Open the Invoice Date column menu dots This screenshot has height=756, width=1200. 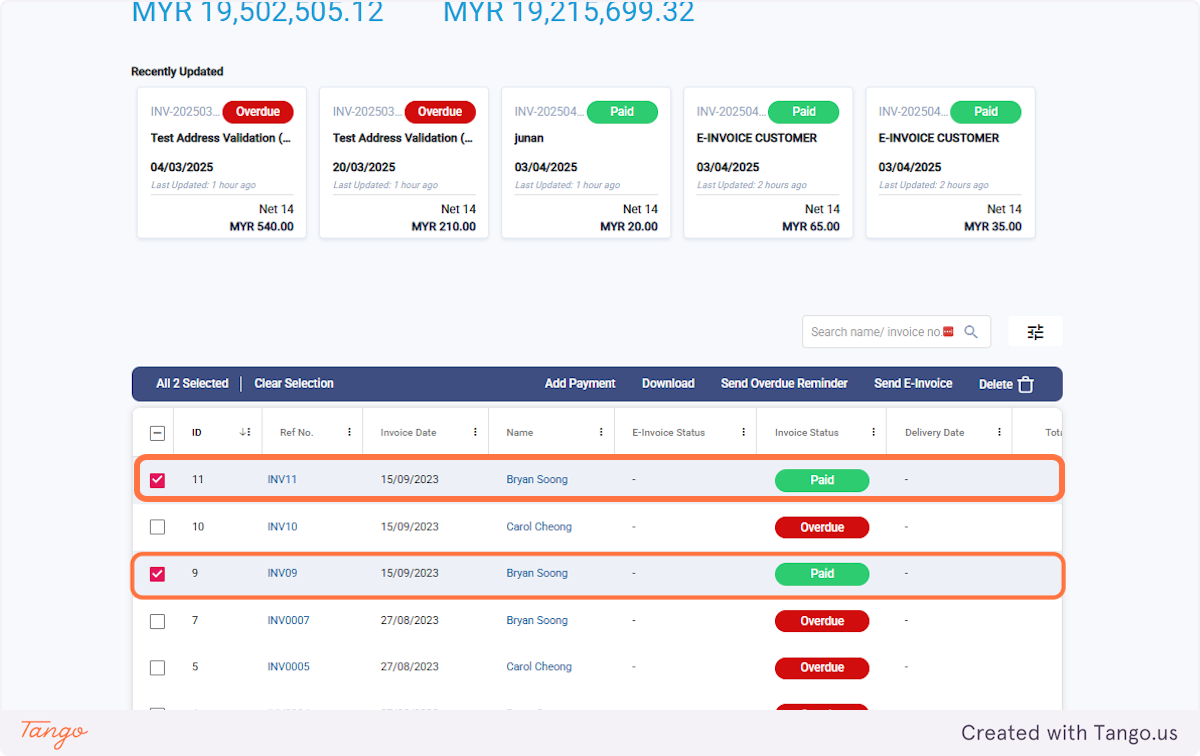(x=474, y=432)
